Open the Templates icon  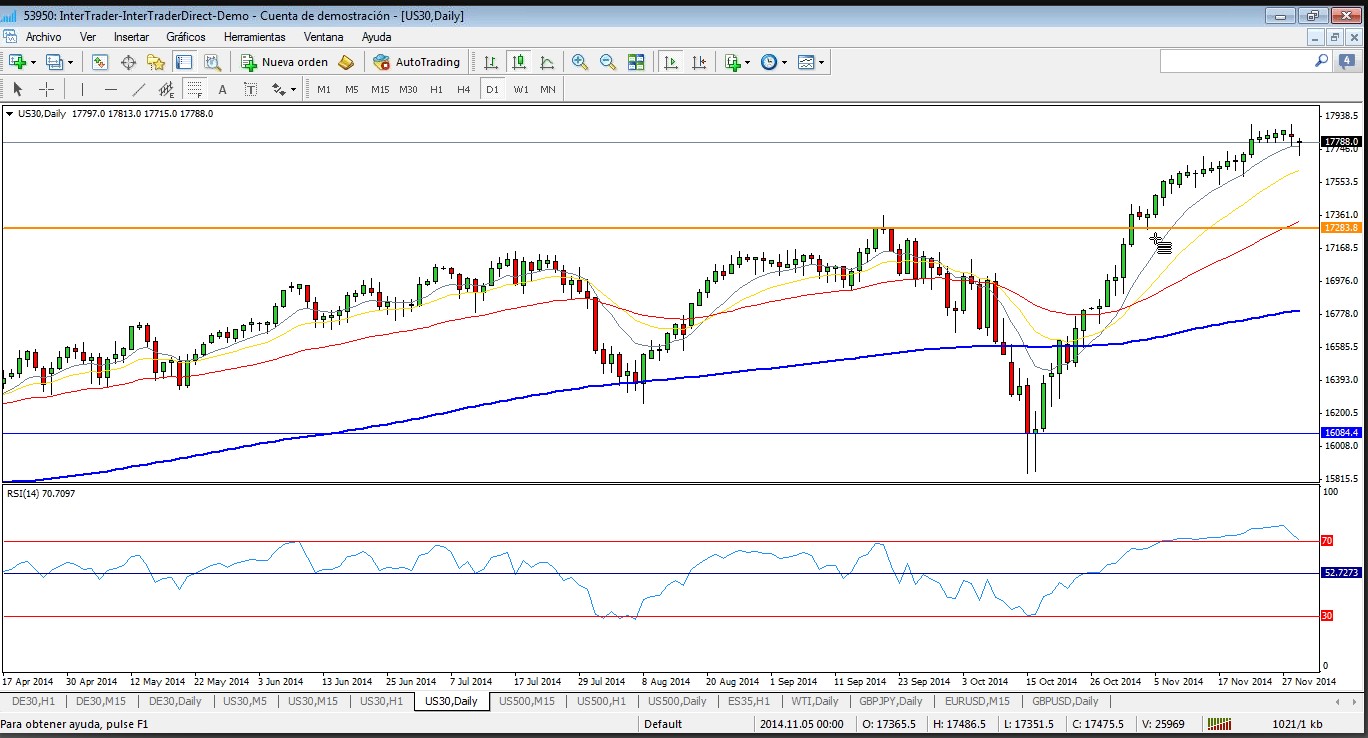click(x=807, y=62)
